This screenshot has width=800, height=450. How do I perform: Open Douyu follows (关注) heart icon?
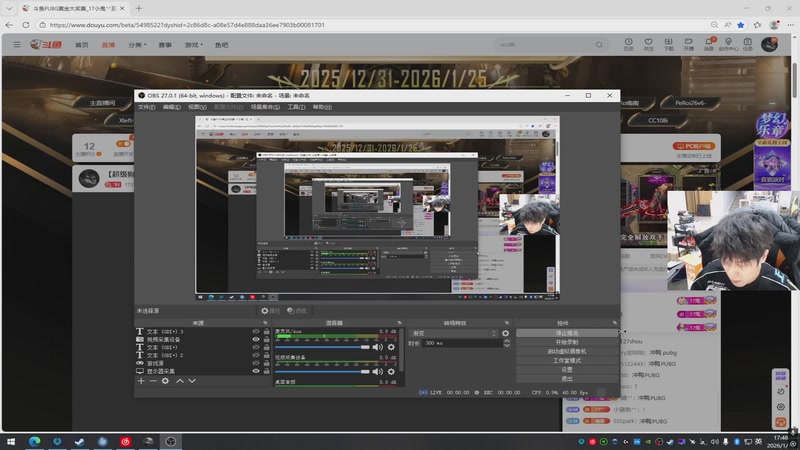click(648, 44)
